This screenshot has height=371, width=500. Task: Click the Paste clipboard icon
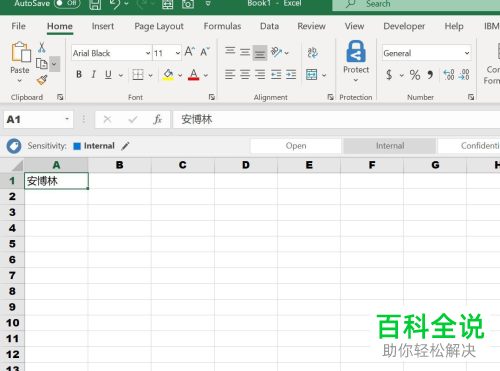[21, 52]
